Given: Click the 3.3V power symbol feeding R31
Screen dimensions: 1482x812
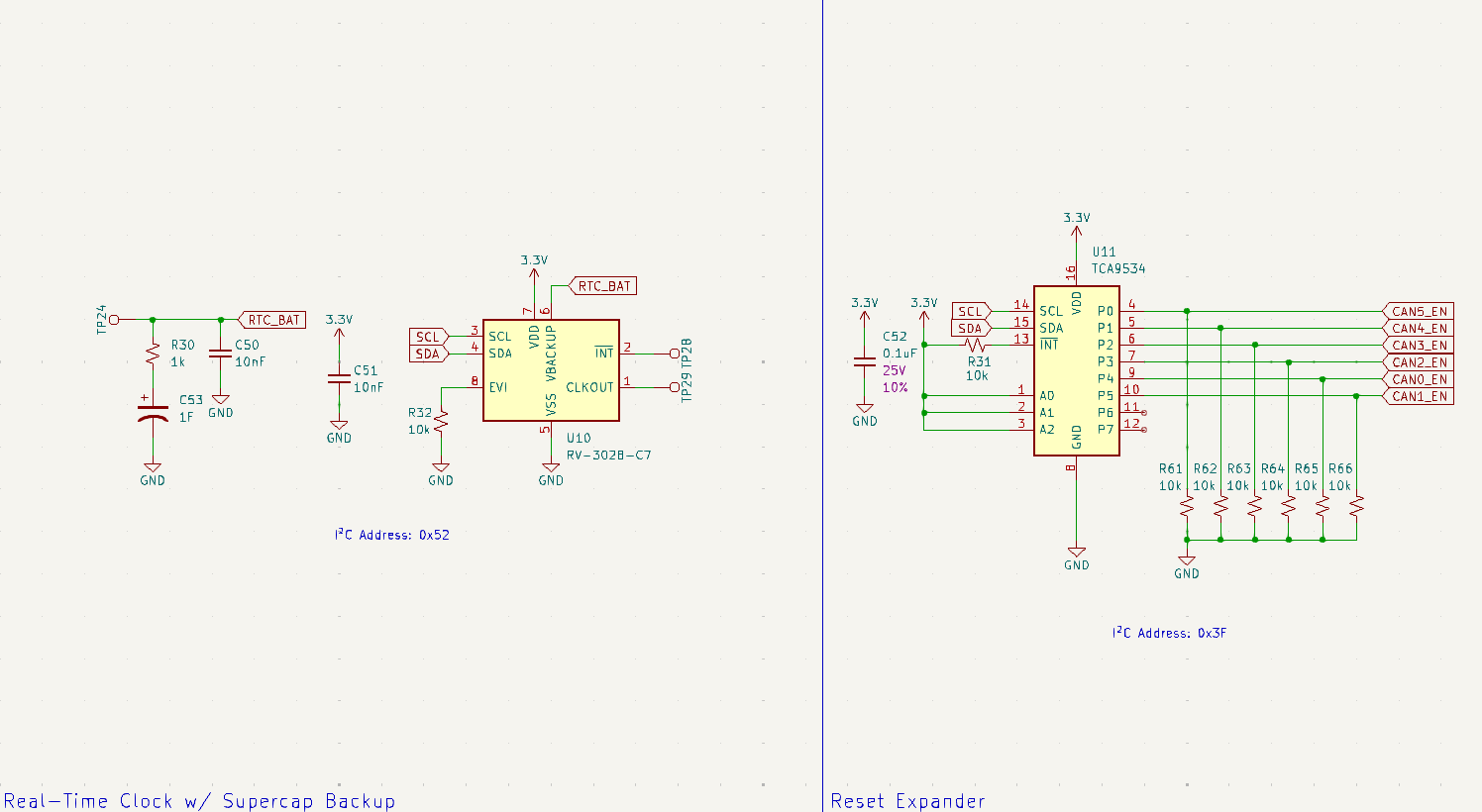Looking at the screenshot, I should 924,310.
